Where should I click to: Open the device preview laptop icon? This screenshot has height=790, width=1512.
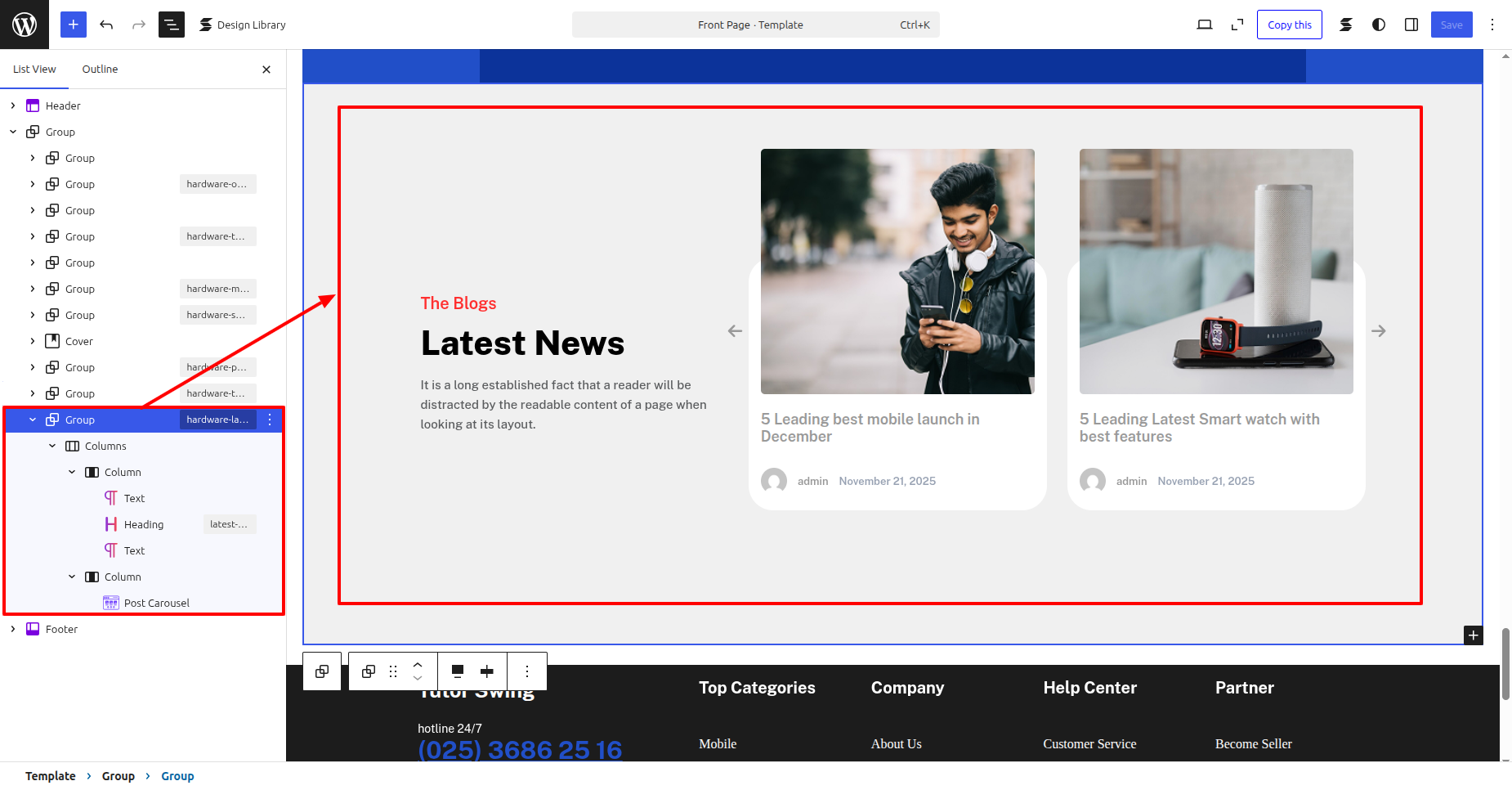coord(1204,25)
